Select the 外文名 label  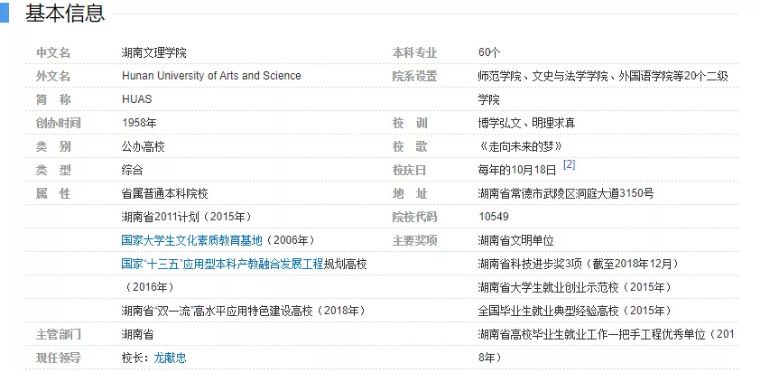(x=53, y=76)
